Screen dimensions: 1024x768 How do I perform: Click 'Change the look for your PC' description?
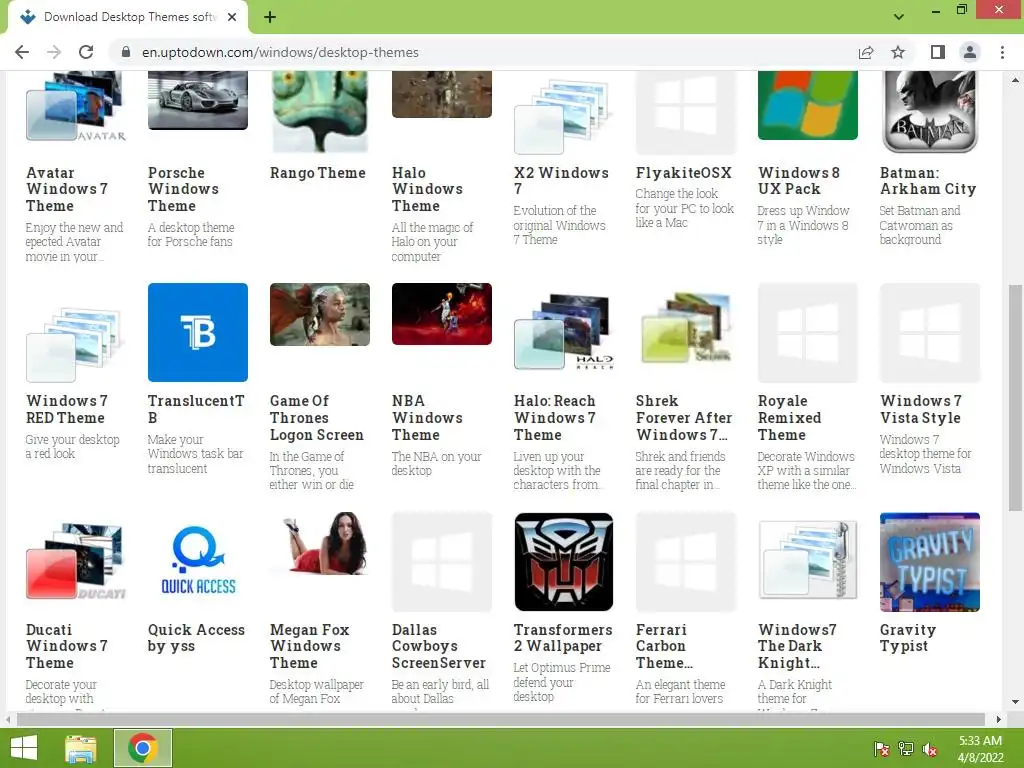click(x=684, y=208)
